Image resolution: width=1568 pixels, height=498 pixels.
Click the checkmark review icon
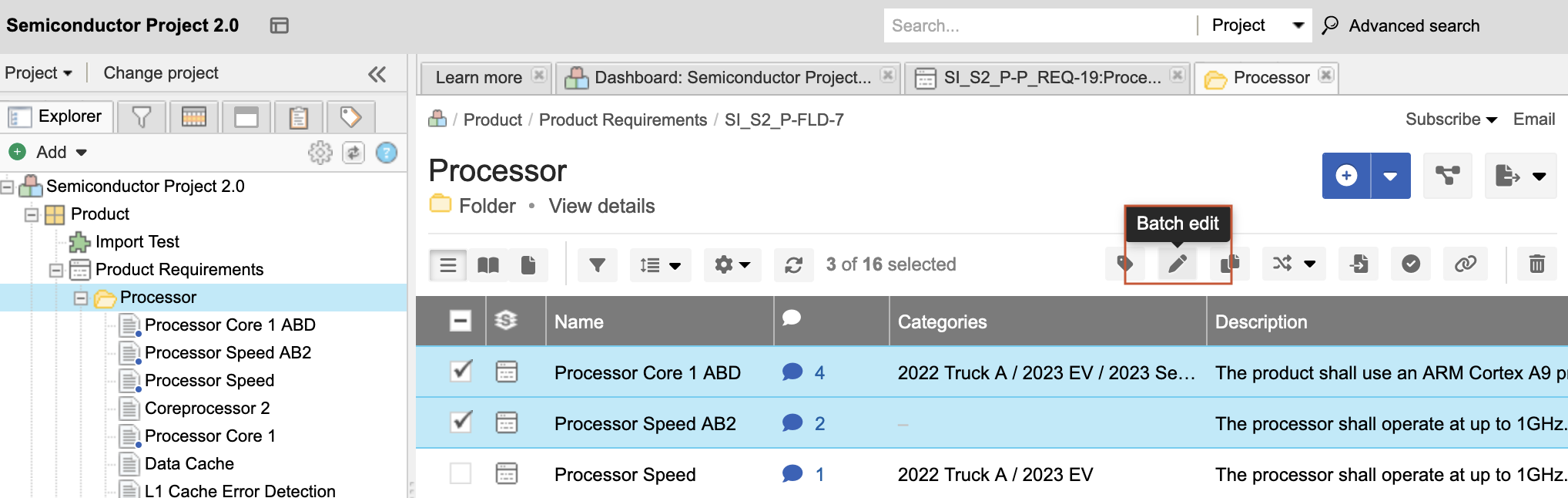pyautogui.click(x=1411, y=264)
